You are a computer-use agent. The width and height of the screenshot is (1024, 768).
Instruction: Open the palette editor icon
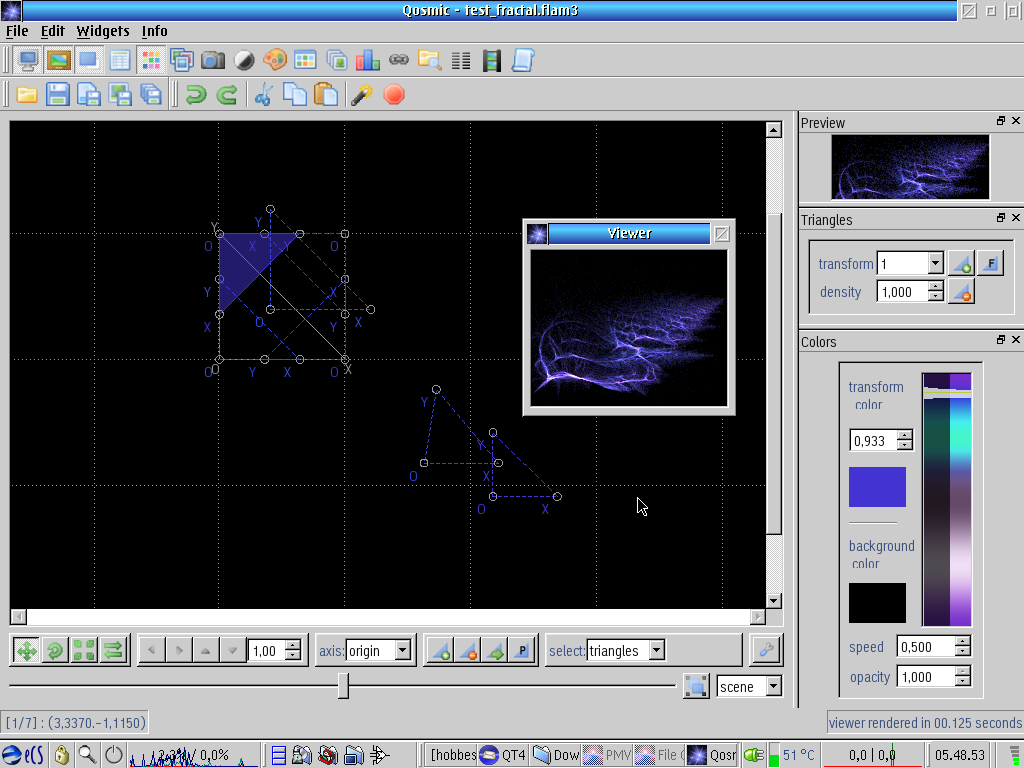tap(274, 60)
